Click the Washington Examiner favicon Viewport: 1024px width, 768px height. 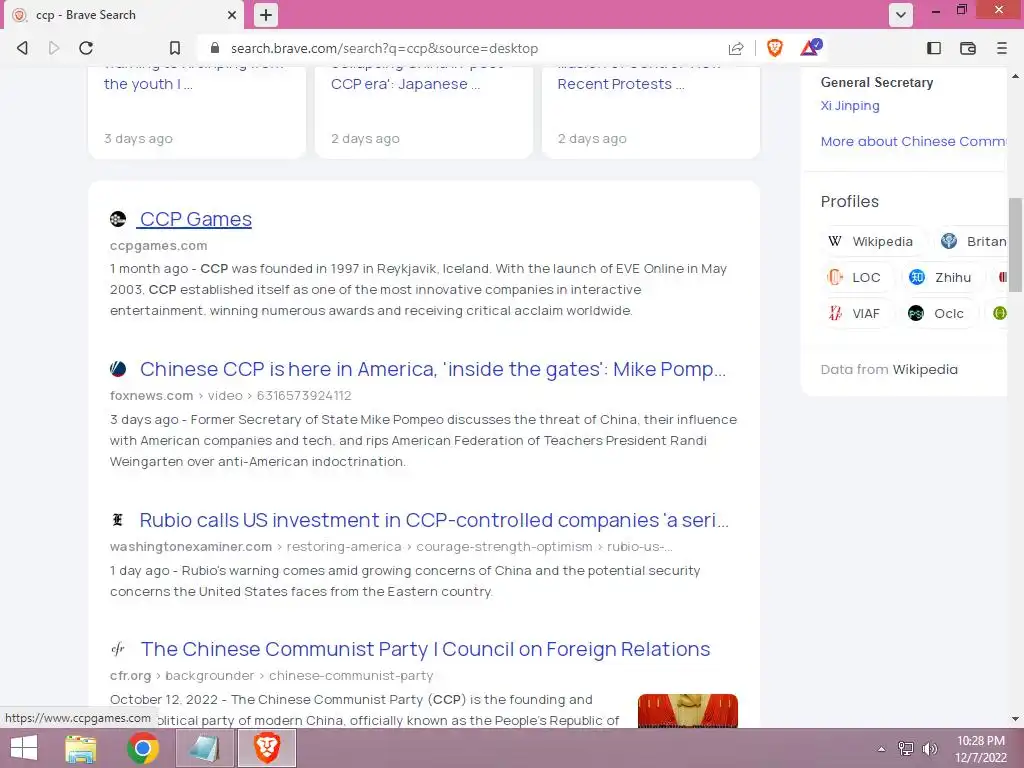[x=118, y=520]
